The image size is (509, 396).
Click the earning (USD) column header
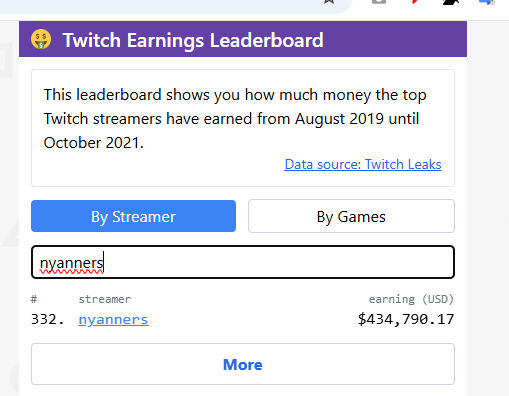click(411, 299)
